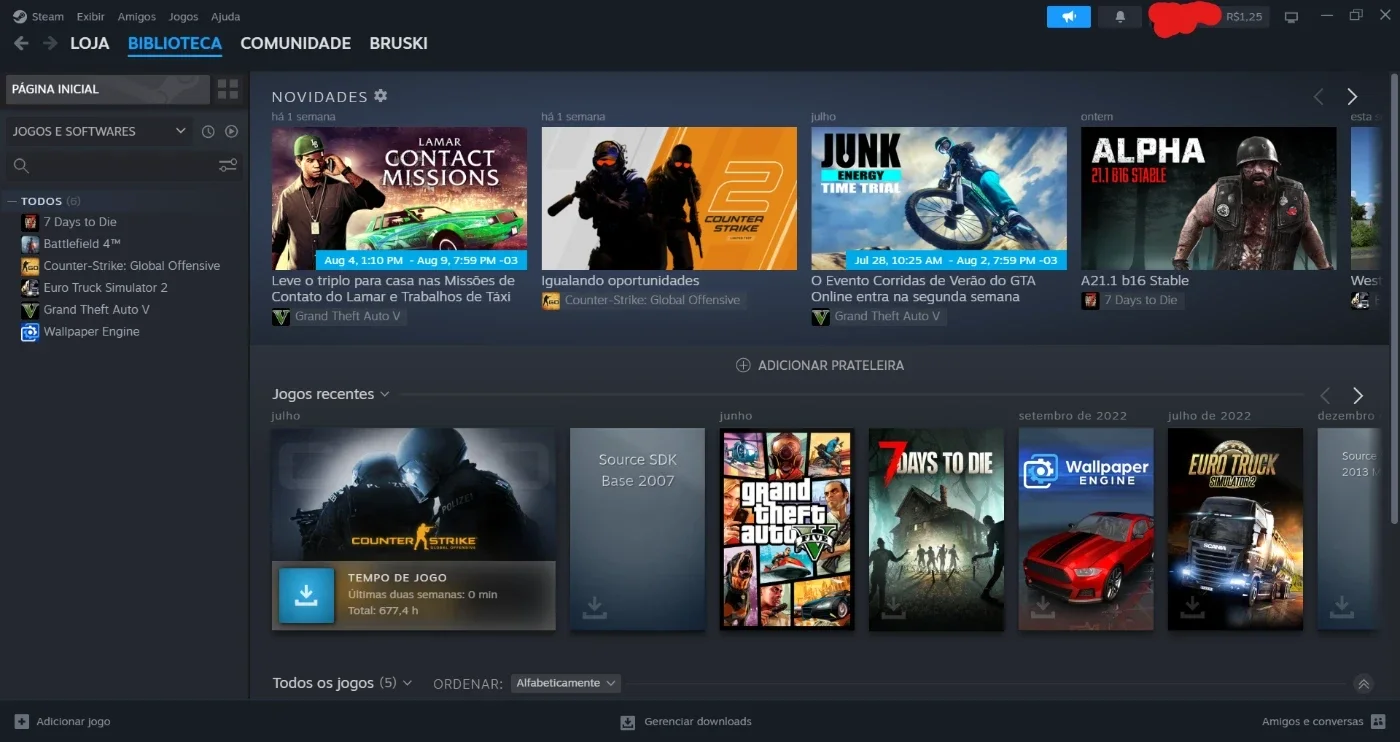1400x742 pixels.
Task: Click the Steam logo icon in menu bar
Action: tap(19, 17)
